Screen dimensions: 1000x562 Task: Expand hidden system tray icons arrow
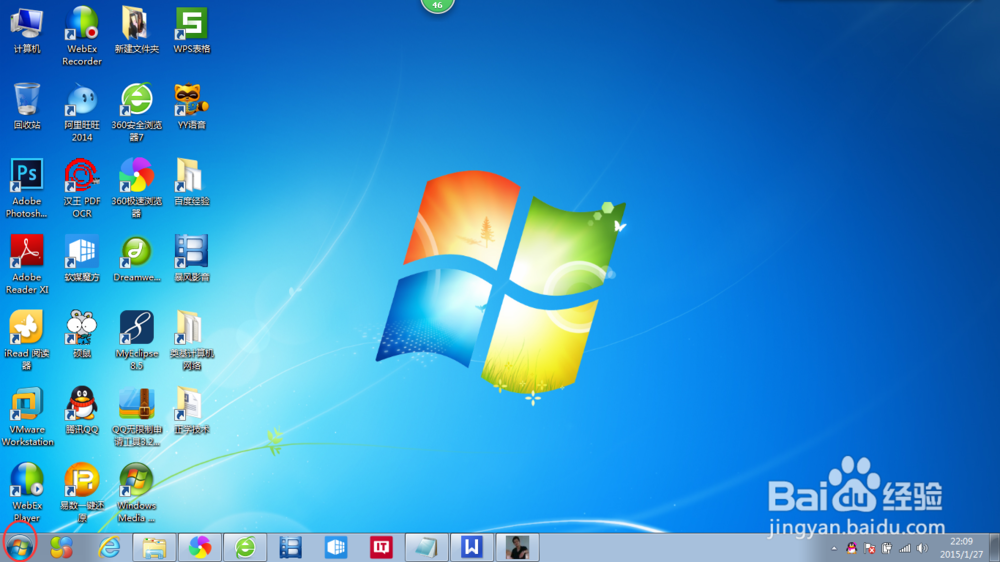click(834, 548)
